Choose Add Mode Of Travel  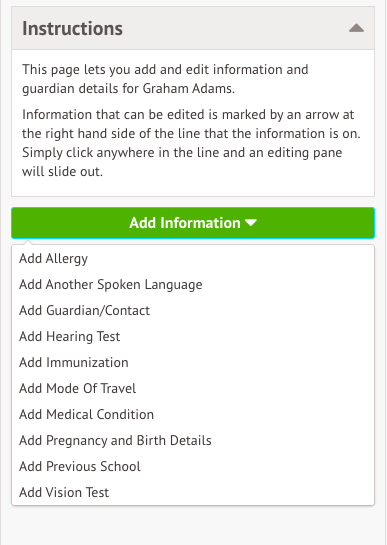click(193, 389)
